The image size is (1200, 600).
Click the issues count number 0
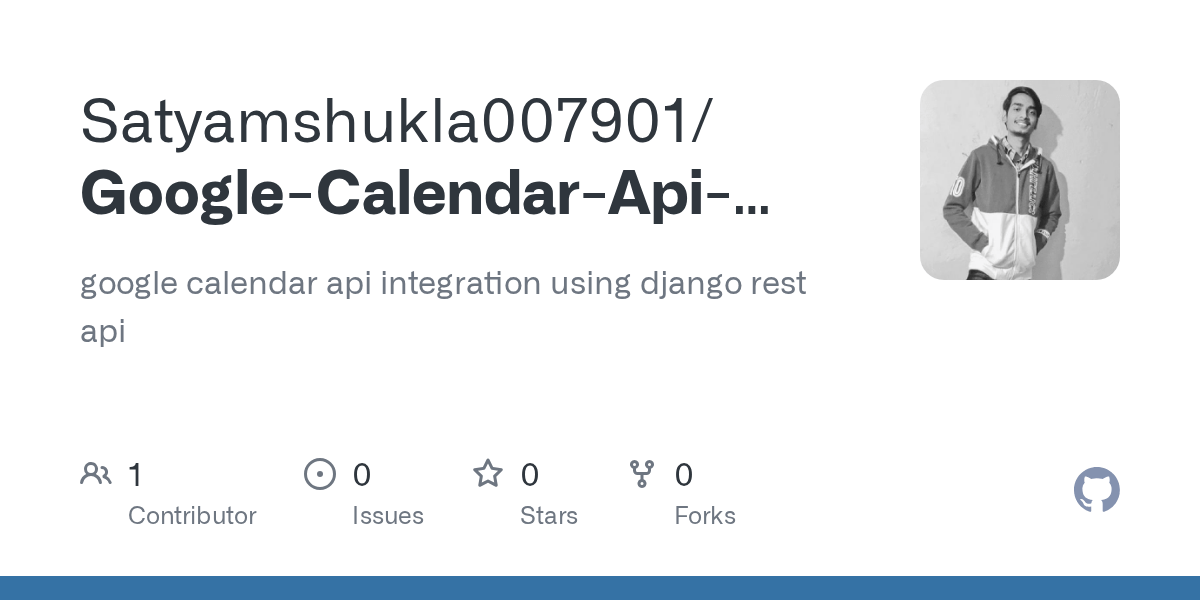coord(362,475)
